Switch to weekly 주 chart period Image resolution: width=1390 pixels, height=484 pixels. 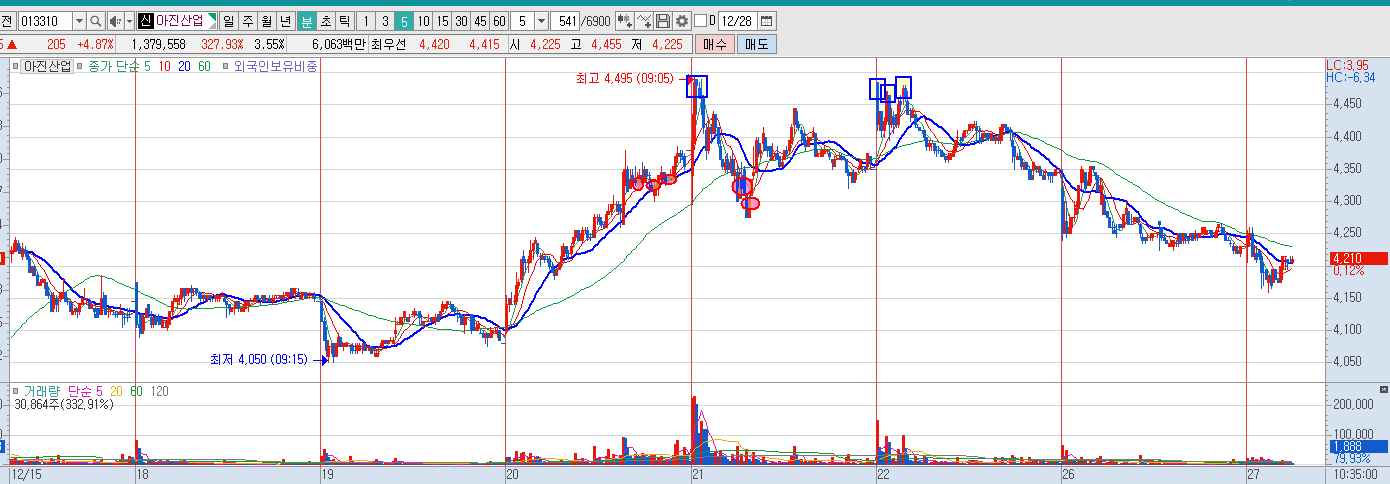tap(247, 21)
